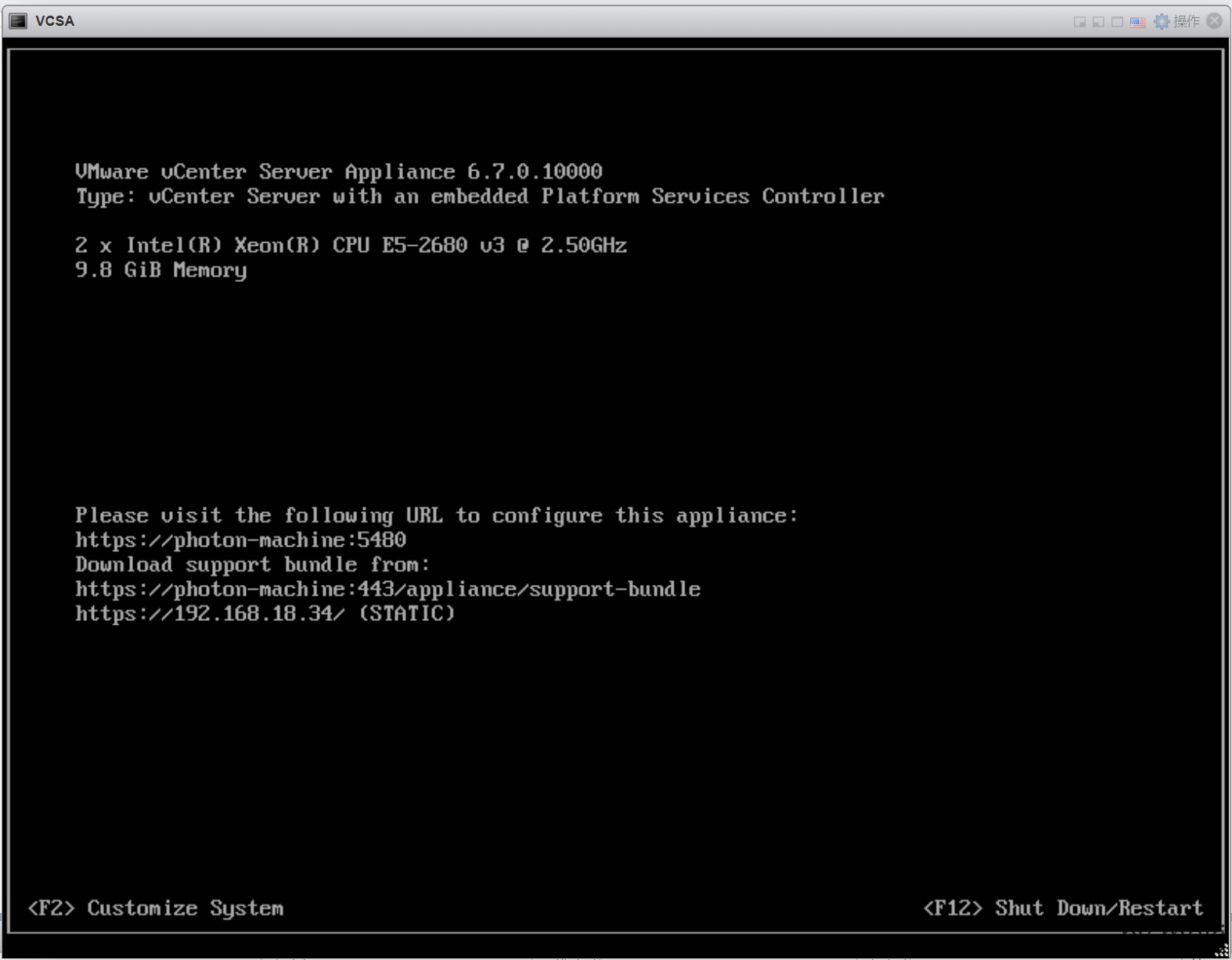
Task: Click the 'Please visit the following URL' message
Action: [436, 515]
